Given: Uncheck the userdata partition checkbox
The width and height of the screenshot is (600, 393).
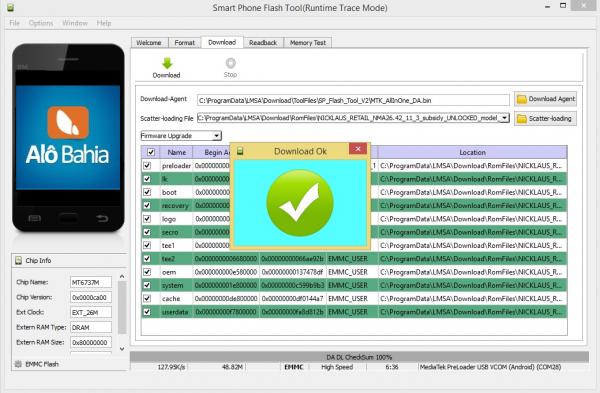Looking at the screenshot, I should 147,312.
